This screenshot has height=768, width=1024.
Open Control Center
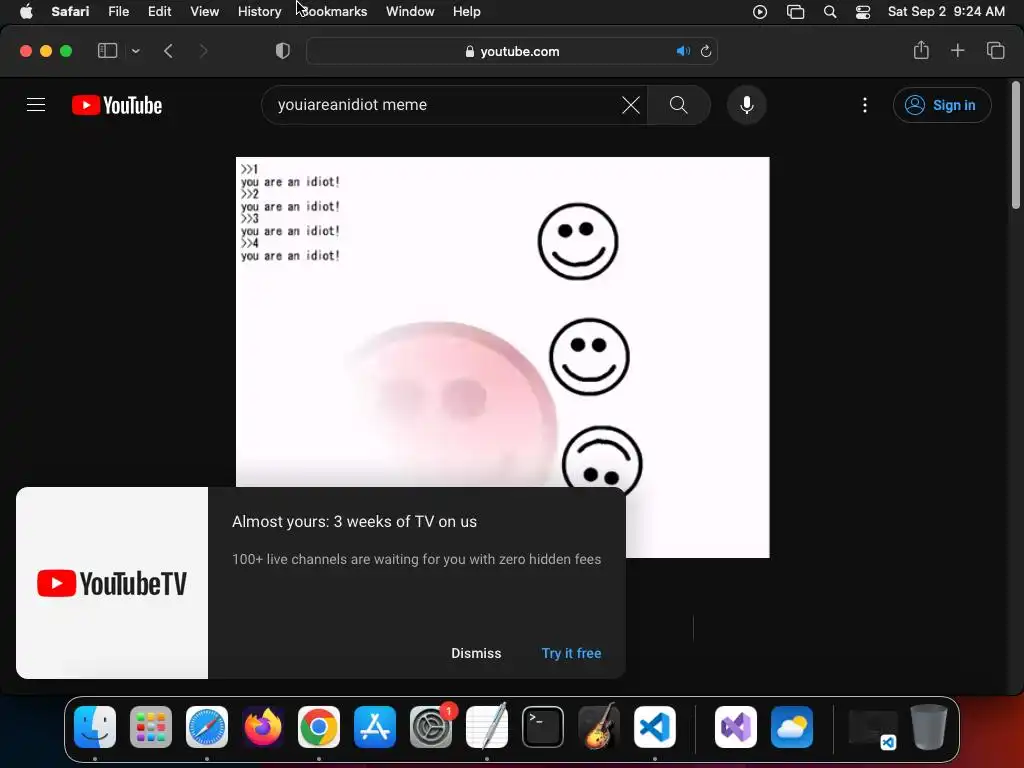(x=863, y=12)
